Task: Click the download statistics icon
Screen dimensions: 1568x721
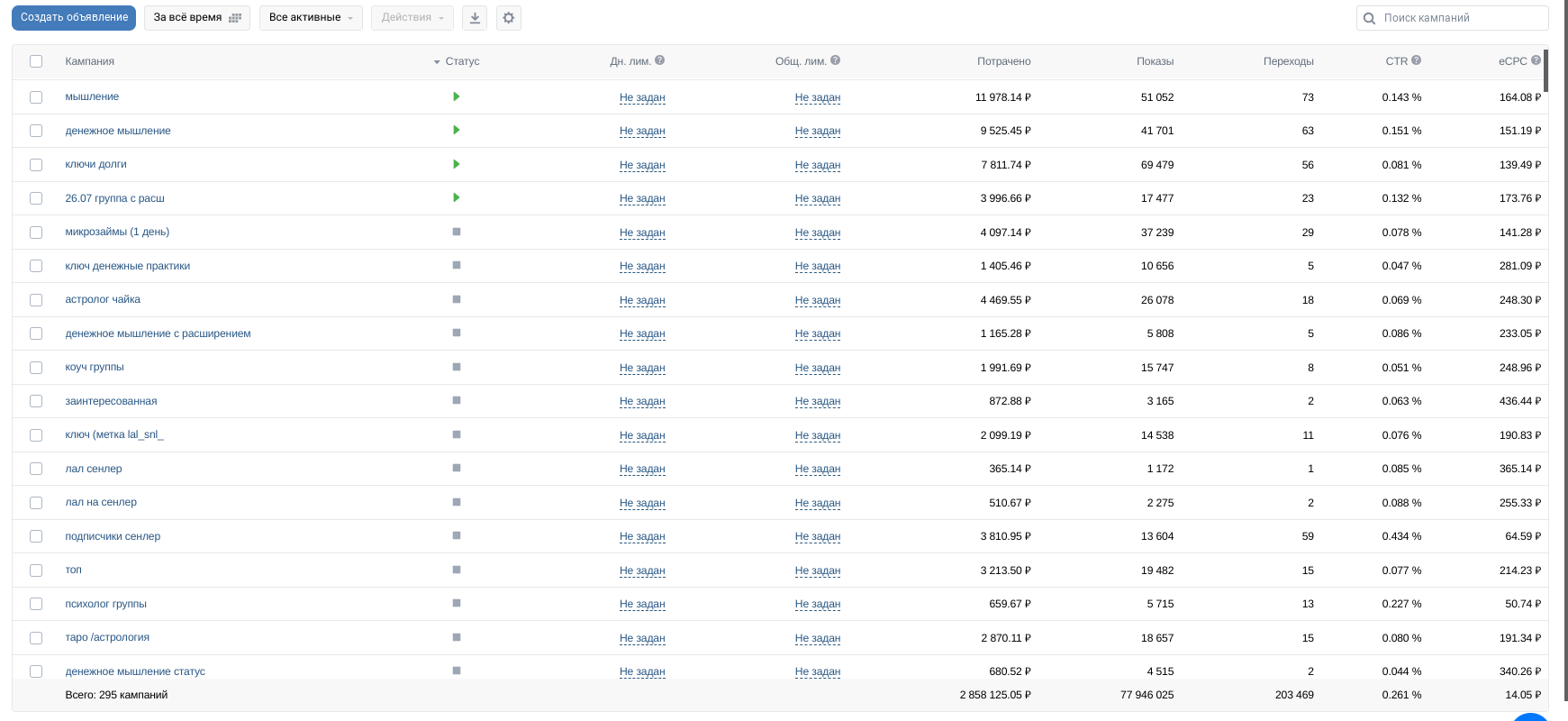Action: pyautogui.click(x=475, y=18)
